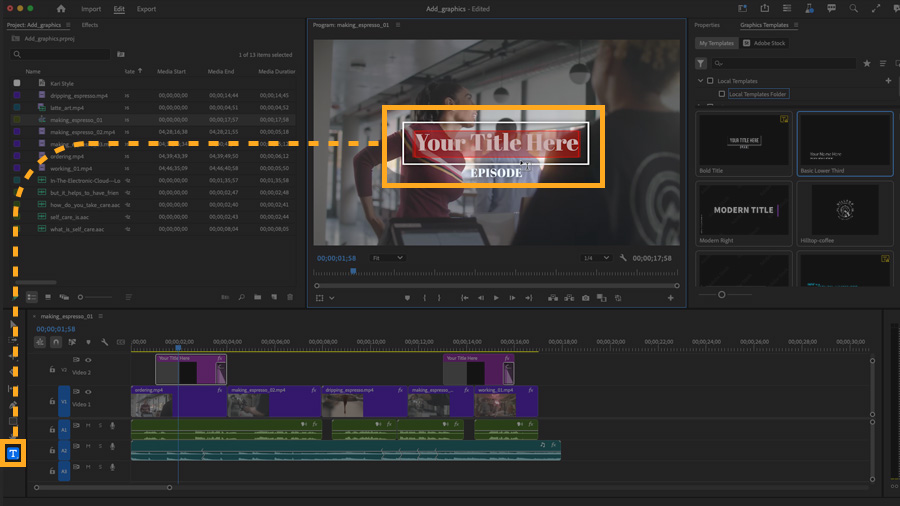Open the Project panel hamburger menu
900x506 pixels.
[x=68, y=25]
